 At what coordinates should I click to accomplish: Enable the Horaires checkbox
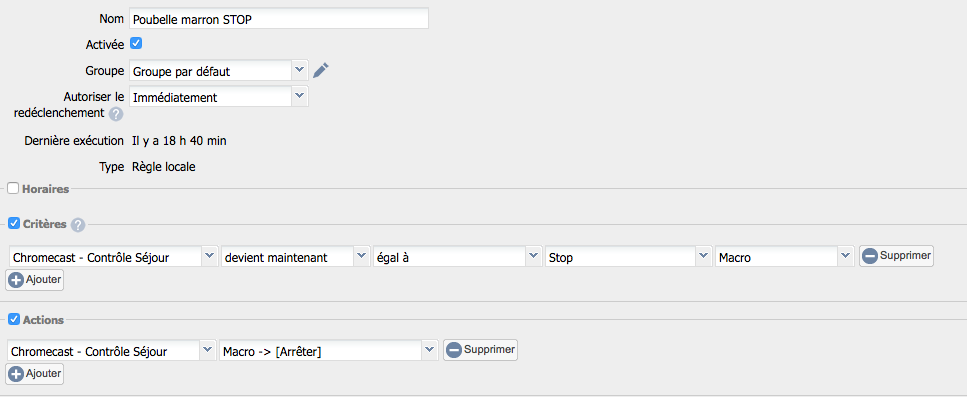(13, 189)
